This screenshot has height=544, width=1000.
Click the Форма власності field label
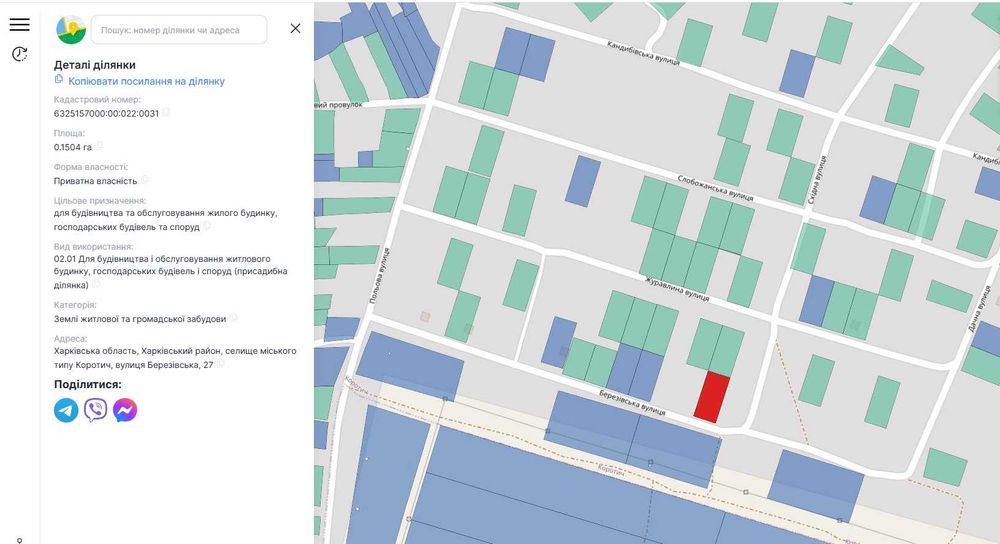point(91,167)
